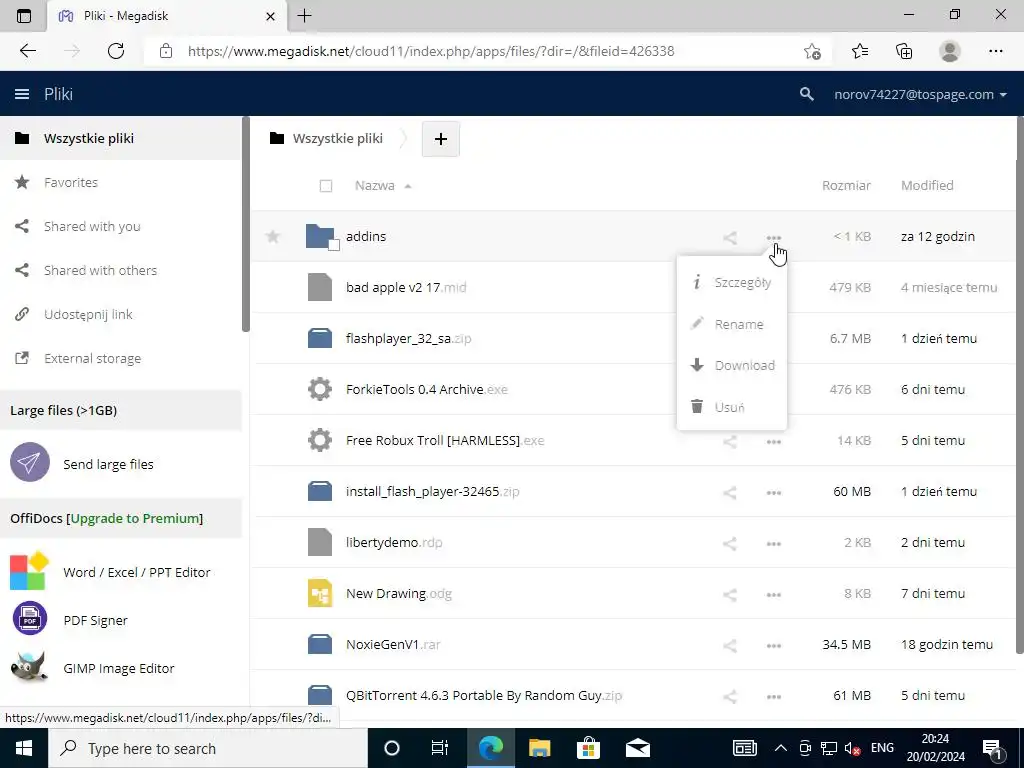This screenshot has width=1024, height=768.
Task: Click Upgrade to Premium link
Action: (x=135, y=519)
